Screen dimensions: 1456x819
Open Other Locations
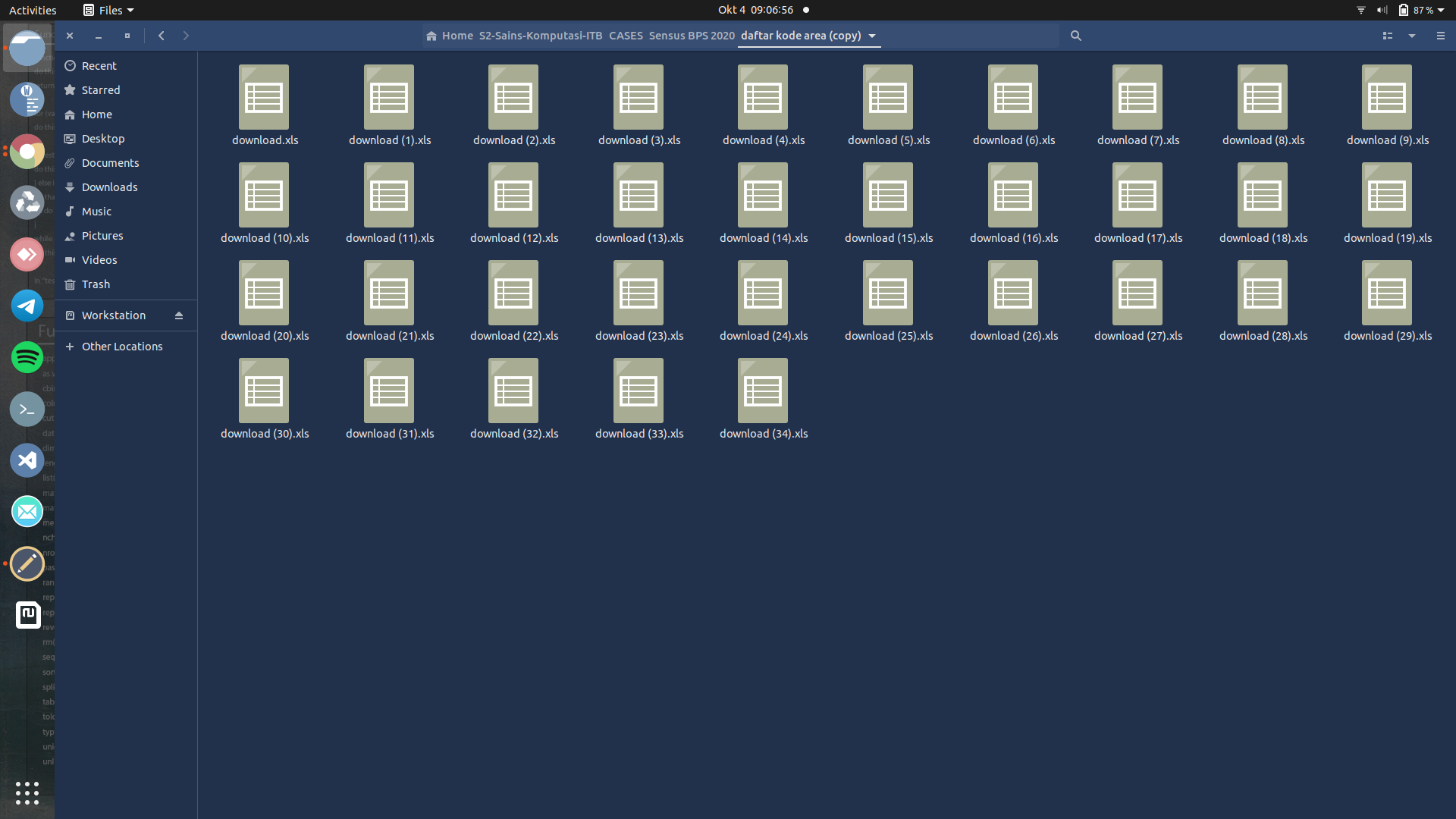point(121,347)
